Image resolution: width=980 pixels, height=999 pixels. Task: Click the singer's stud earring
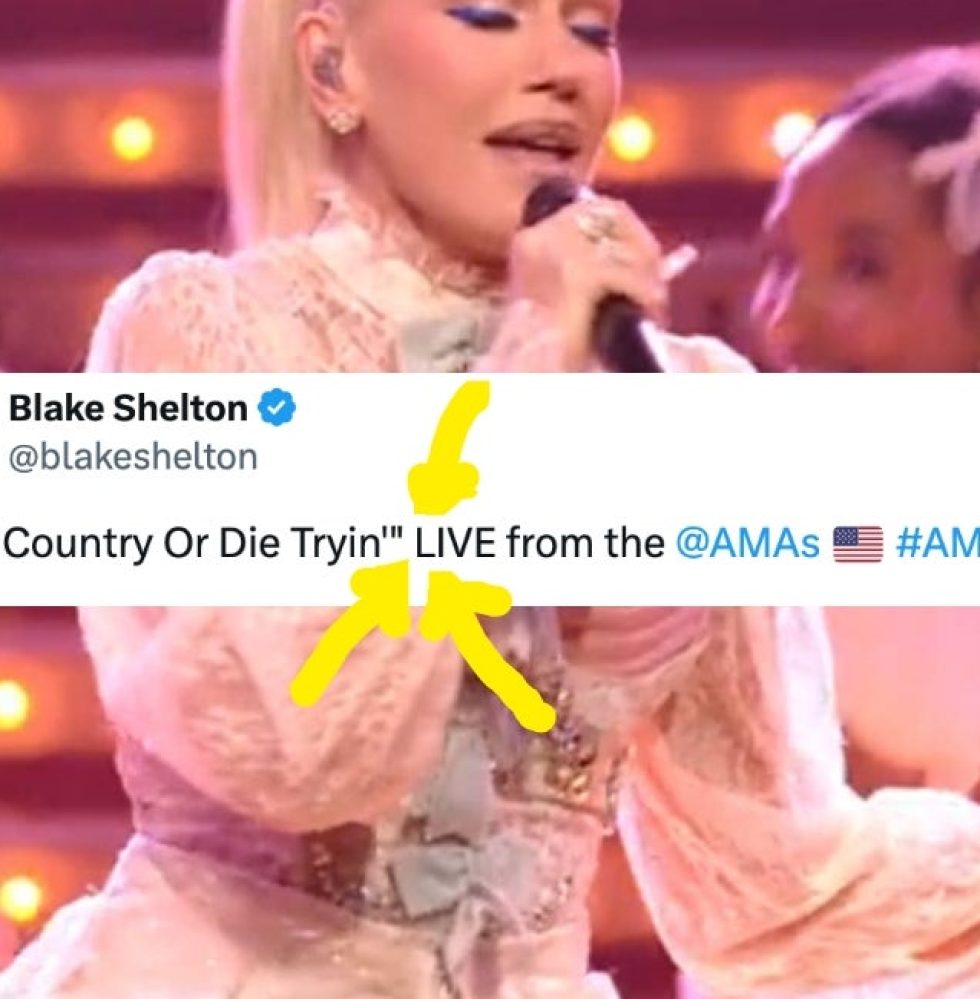[x=343, y=119]
